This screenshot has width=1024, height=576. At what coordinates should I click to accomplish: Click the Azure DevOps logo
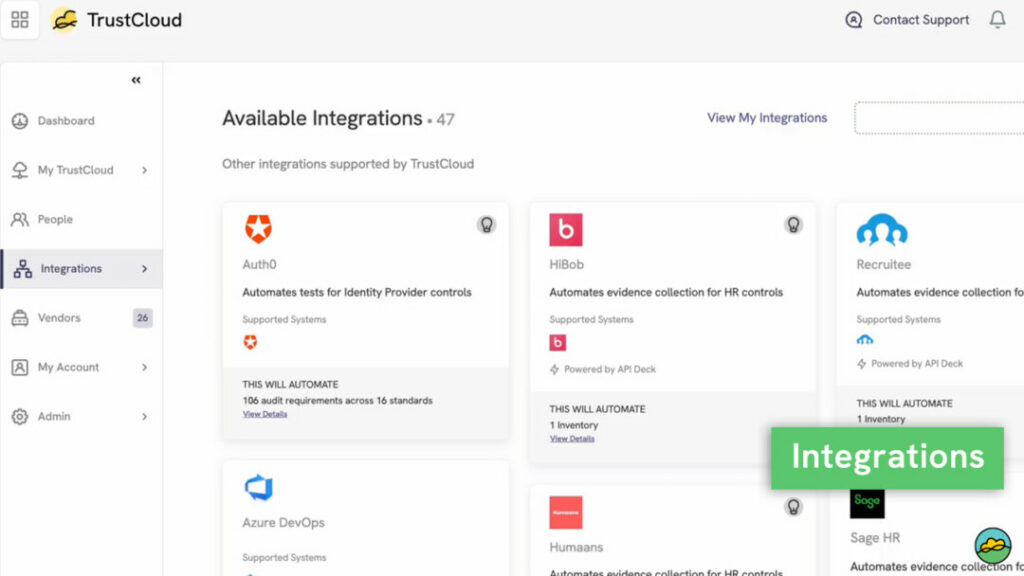point(259,487)
